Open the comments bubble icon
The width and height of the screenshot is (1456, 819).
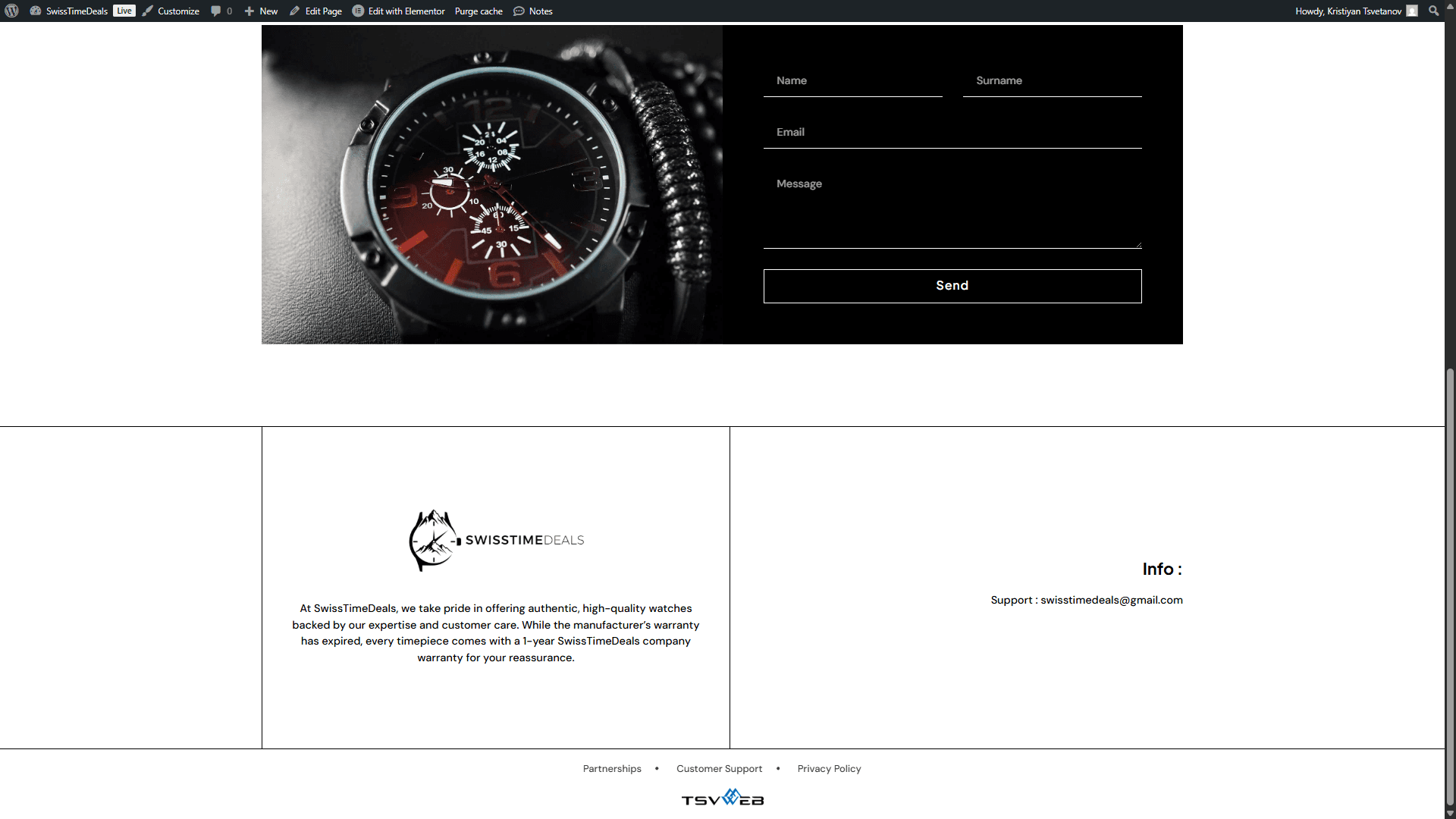216,11
